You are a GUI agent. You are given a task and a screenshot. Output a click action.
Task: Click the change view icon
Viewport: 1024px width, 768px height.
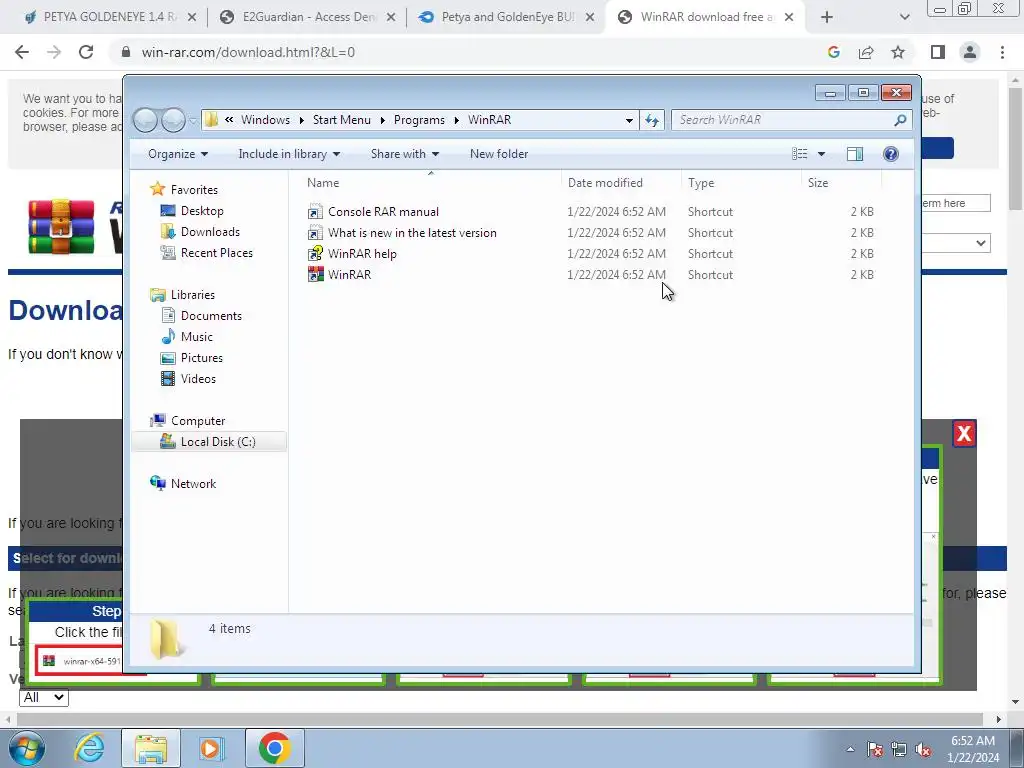tap(799, 154)
